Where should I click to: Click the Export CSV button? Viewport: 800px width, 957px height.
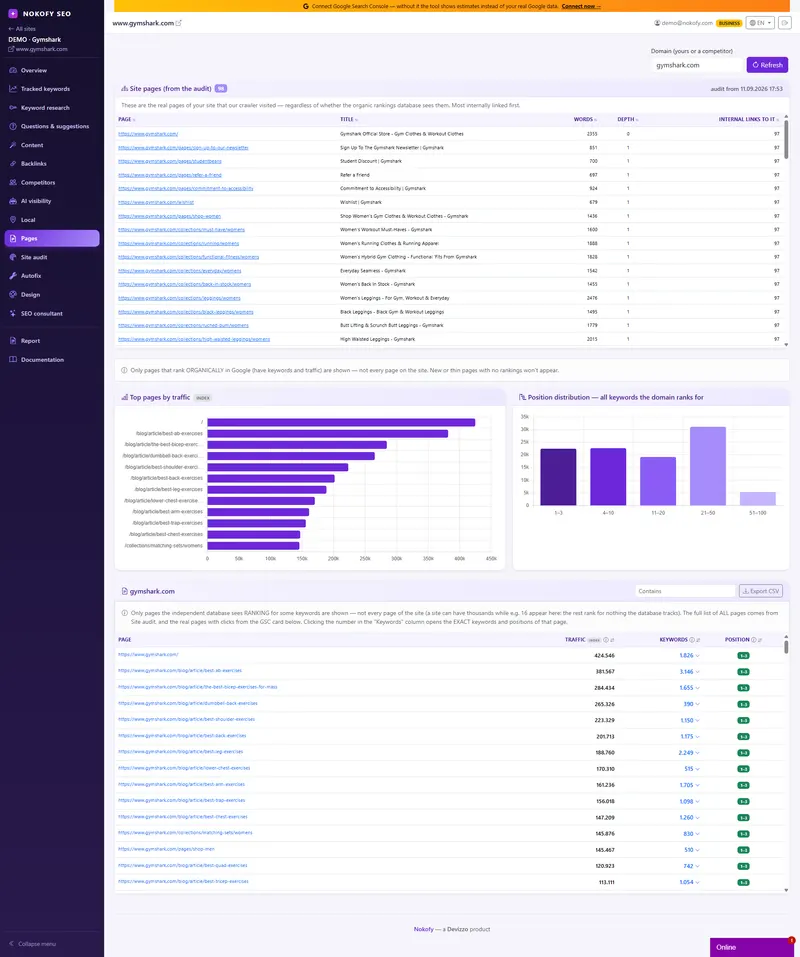click(761, 591)
